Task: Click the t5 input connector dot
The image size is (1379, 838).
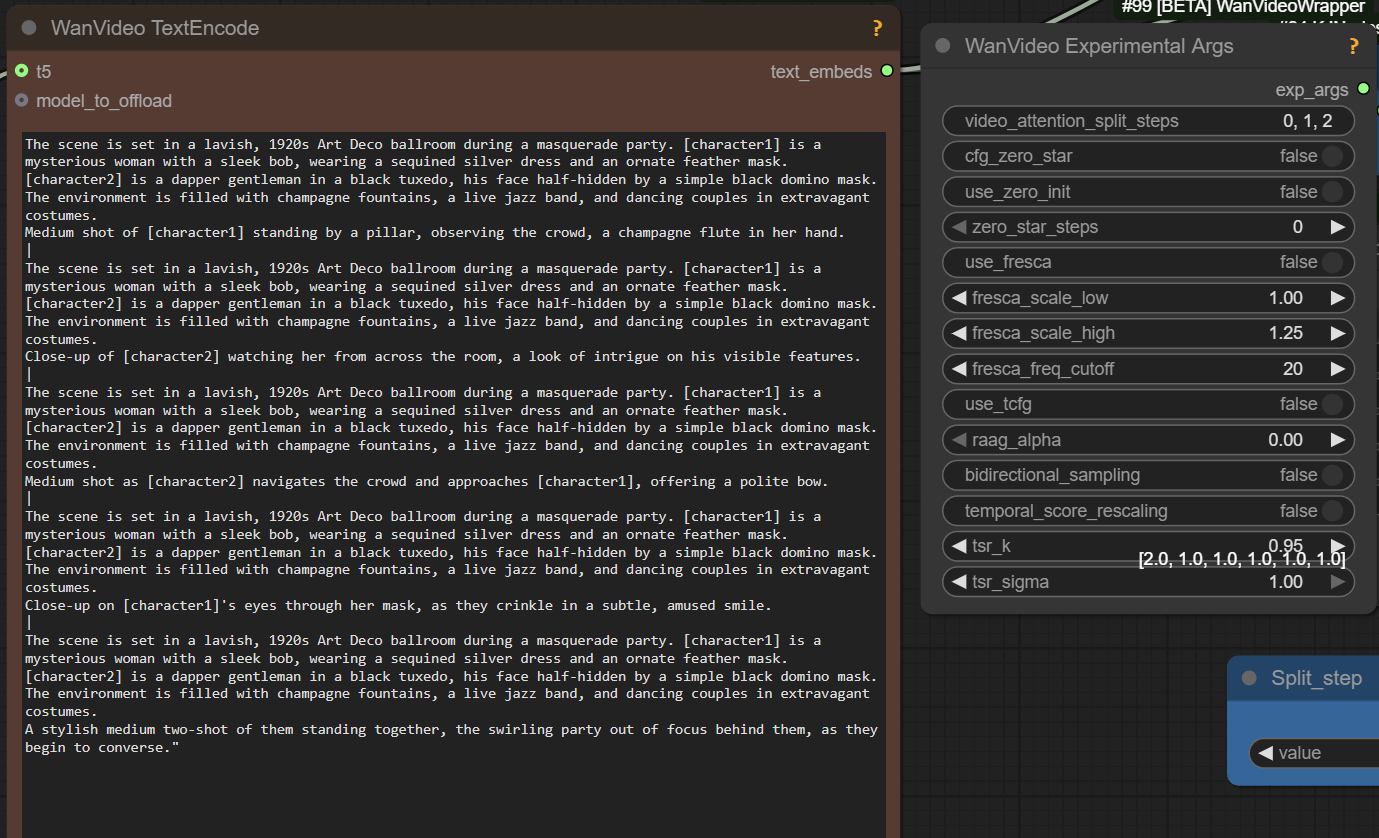Action: click(x=21, y=71)
